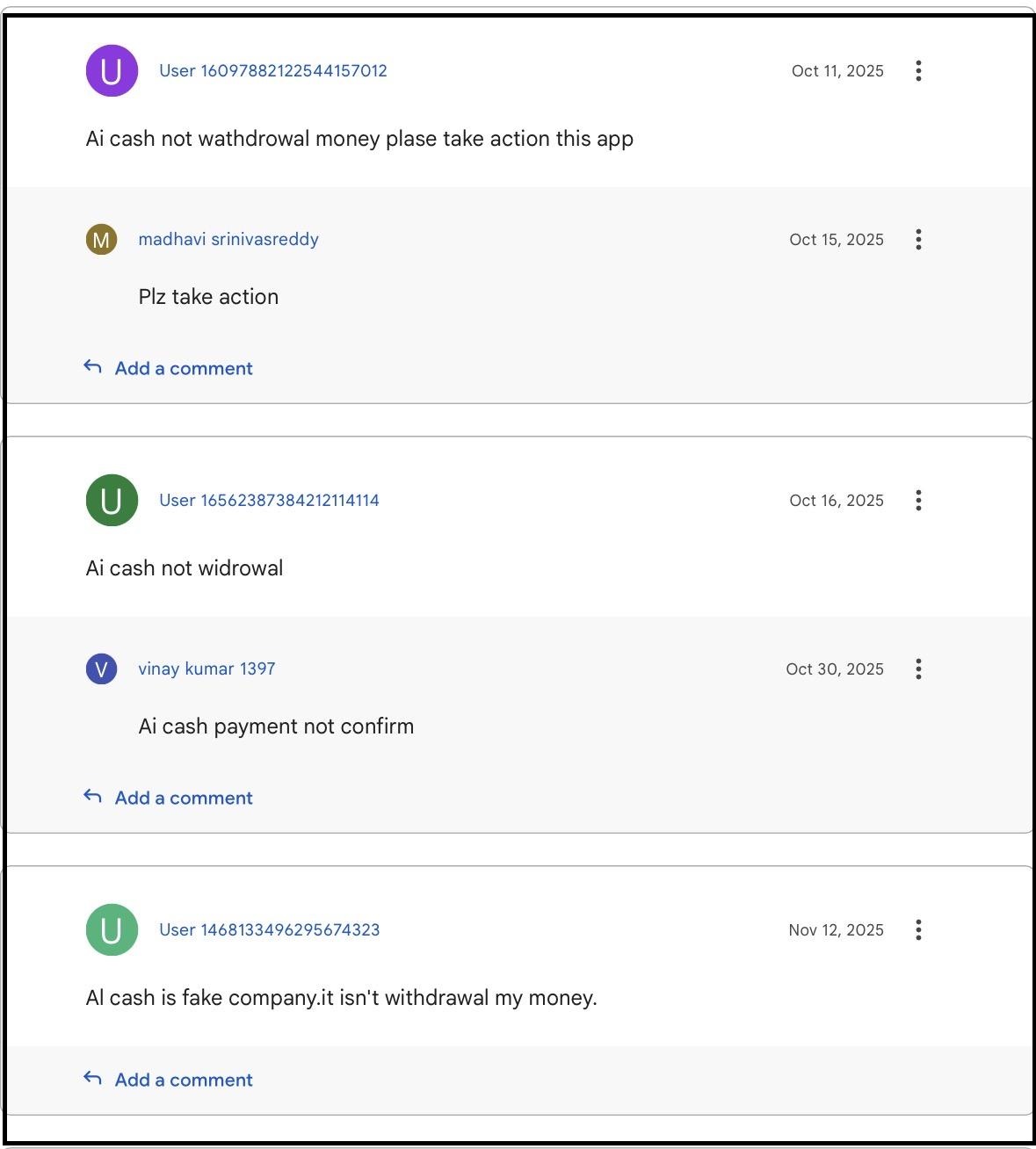This screenshot has width=1036, height=1149.
Task: Open profile of User 1468133496295674323
Action: [269, 930]
